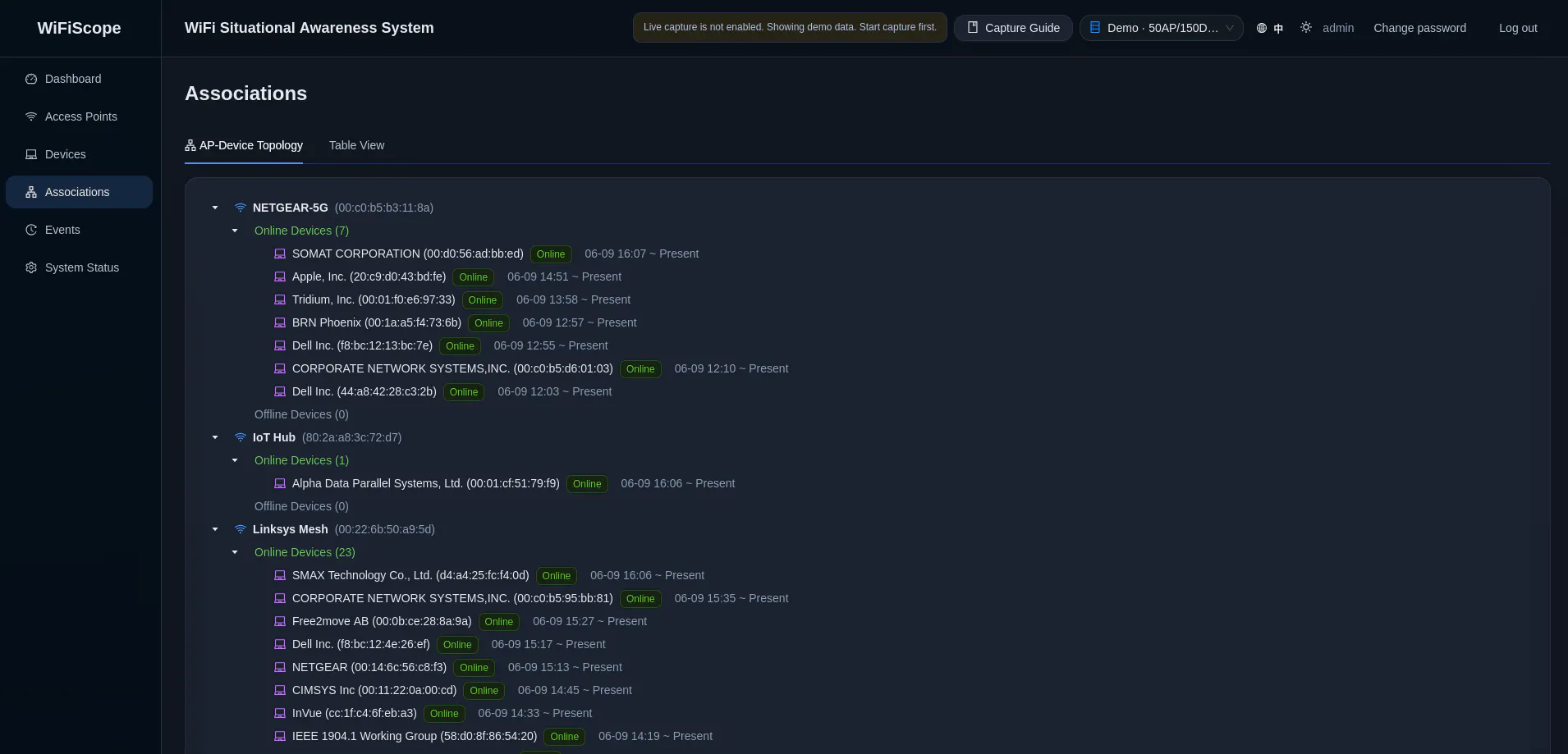Screen dimensions: 1568x754
Task: Open Events from the sidebar
Action: tap(79, 230)
